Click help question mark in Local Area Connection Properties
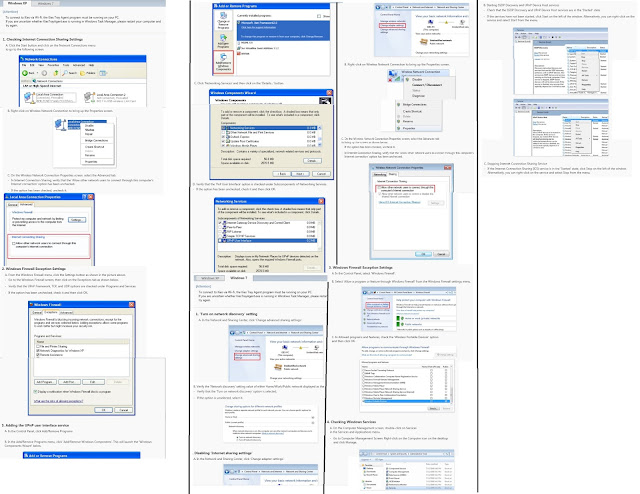Viewport: 640px width, 494px height. point(84,197)
